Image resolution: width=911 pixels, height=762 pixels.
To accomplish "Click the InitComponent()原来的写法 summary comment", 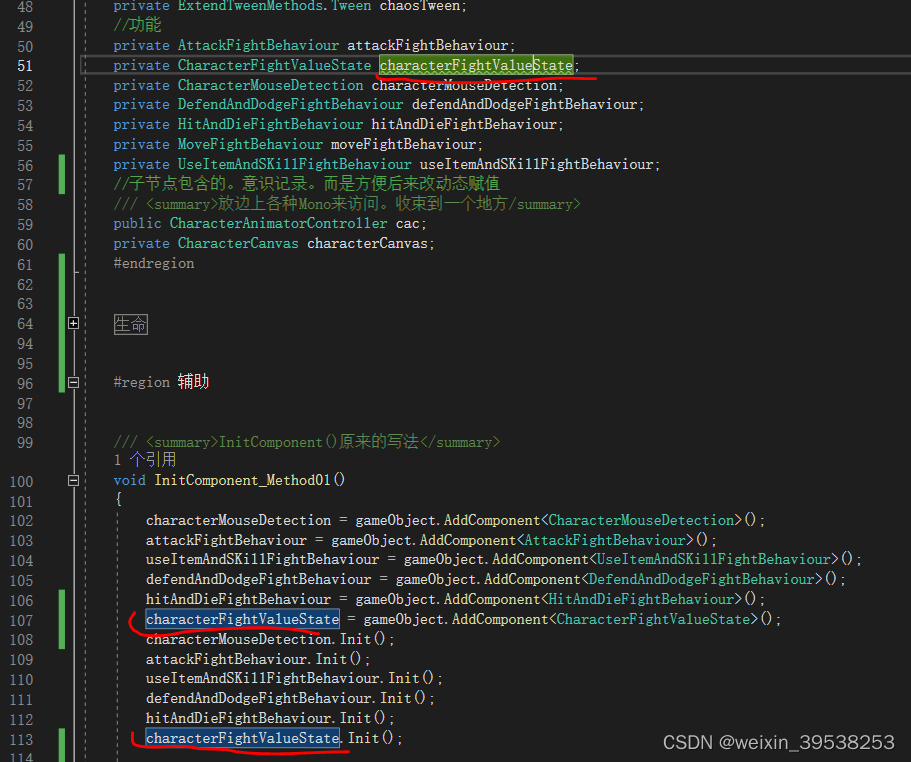I will [307, 442].
